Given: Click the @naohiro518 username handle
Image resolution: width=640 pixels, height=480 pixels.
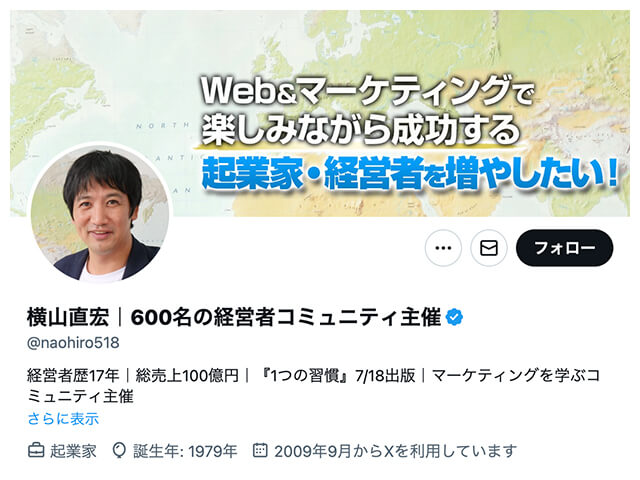Looking at the screenshot, I should [73, 342].
